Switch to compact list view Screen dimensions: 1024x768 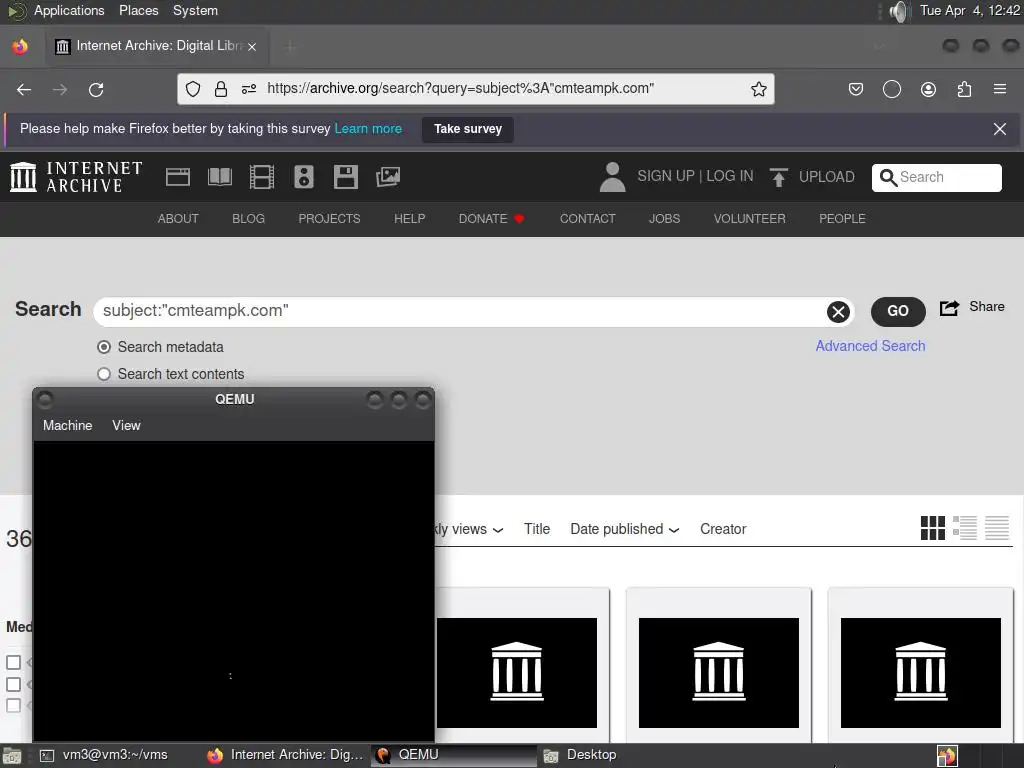click(x=997, y=528)
